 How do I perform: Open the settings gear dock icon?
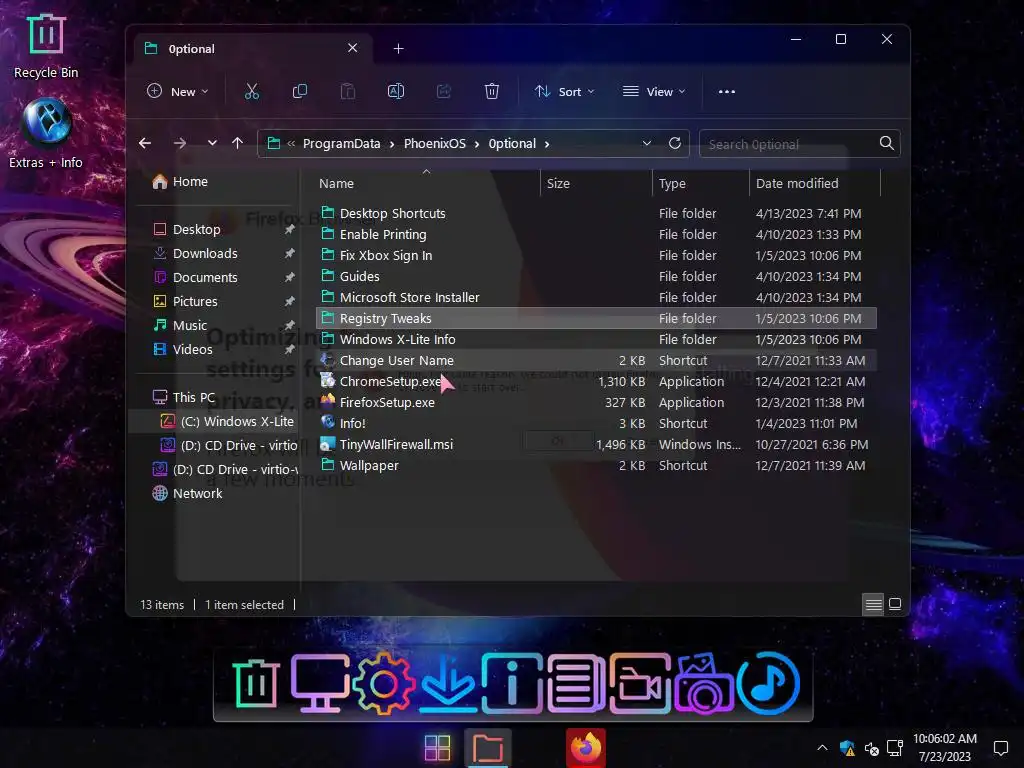pyautogui.click(x=383, y=684)
